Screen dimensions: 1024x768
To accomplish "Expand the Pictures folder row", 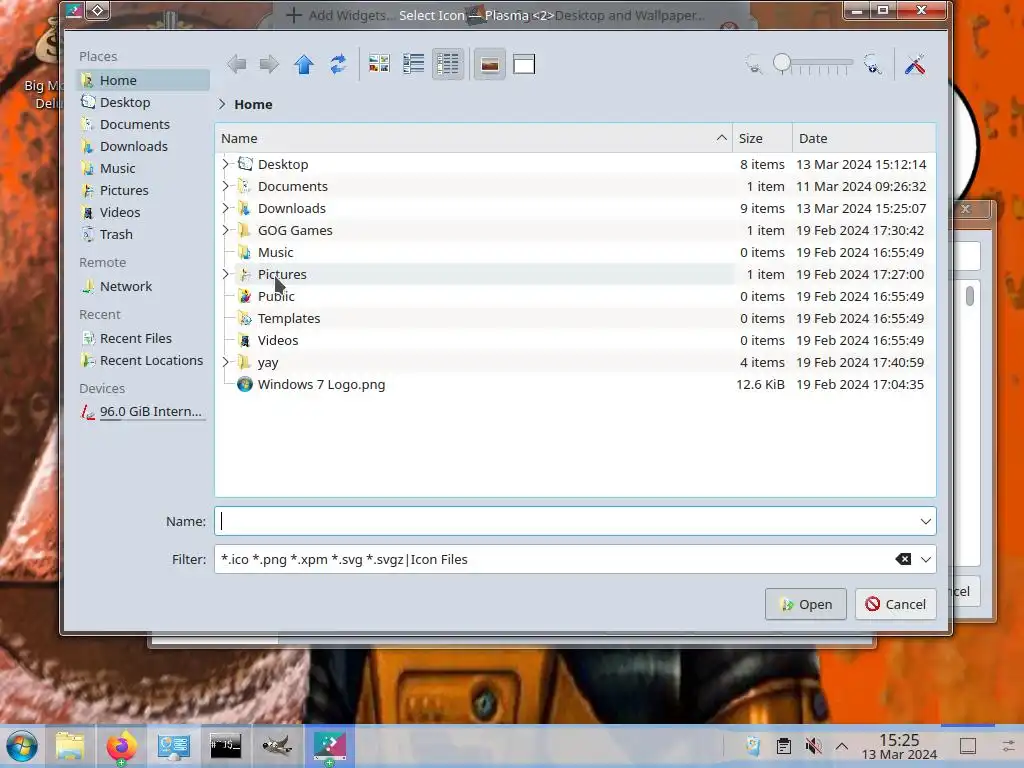I will tap(225, 274).
